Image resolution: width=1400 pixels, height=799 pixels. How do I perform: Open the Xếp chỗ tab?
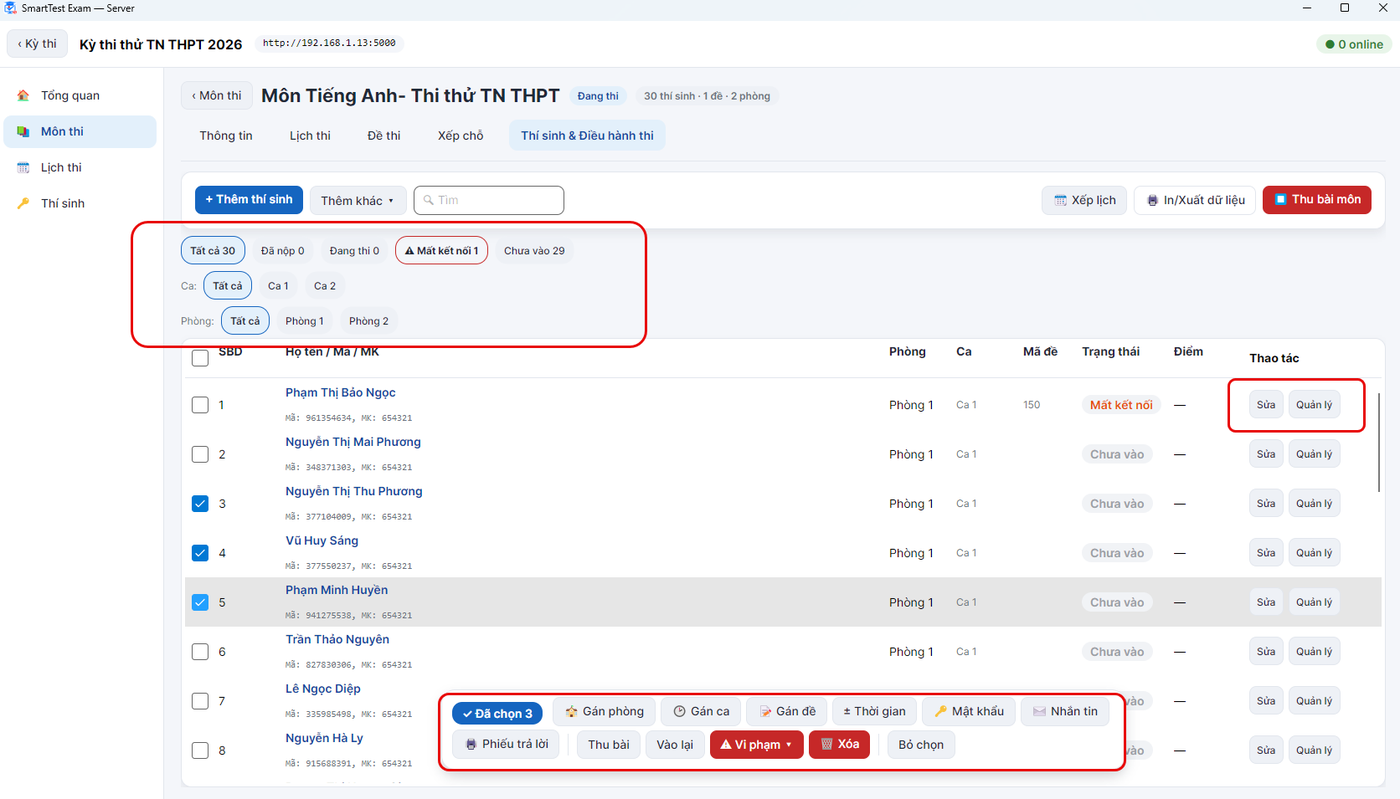pos(460,136)
